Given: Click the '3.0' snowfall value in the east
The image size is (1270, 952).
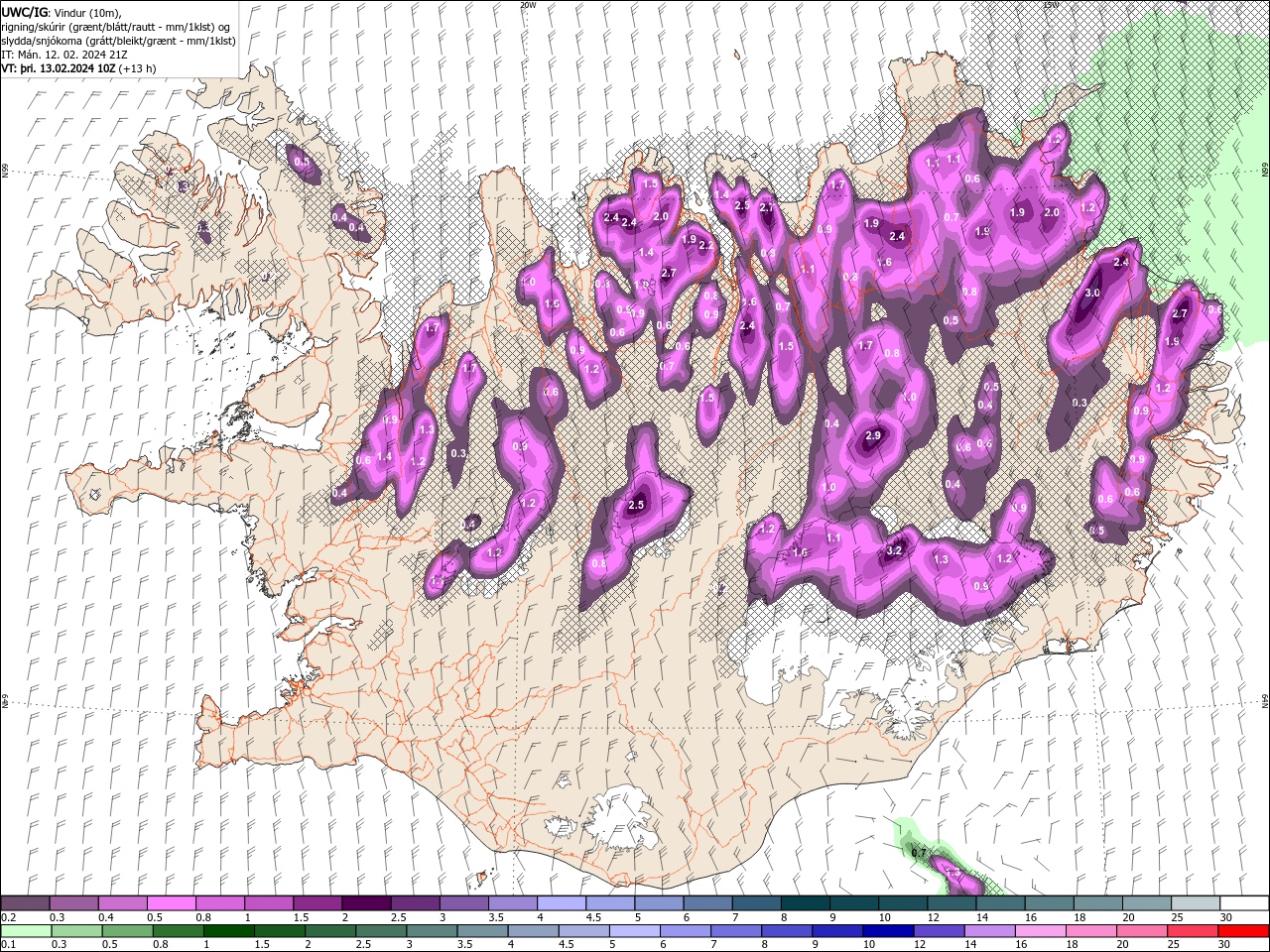Looking at the screenshot, I should click(x=1092, y=294).
